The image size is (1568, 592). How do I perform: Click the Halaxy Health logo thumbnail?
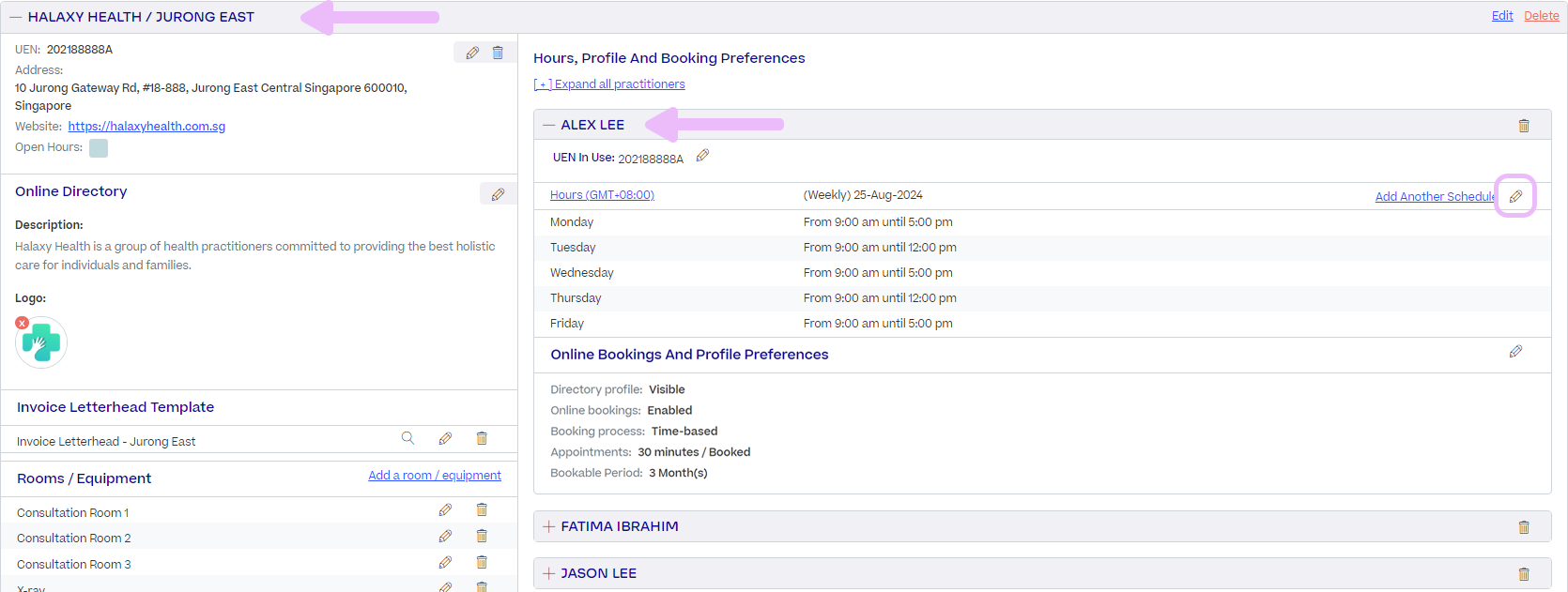(x=41, y=342)
